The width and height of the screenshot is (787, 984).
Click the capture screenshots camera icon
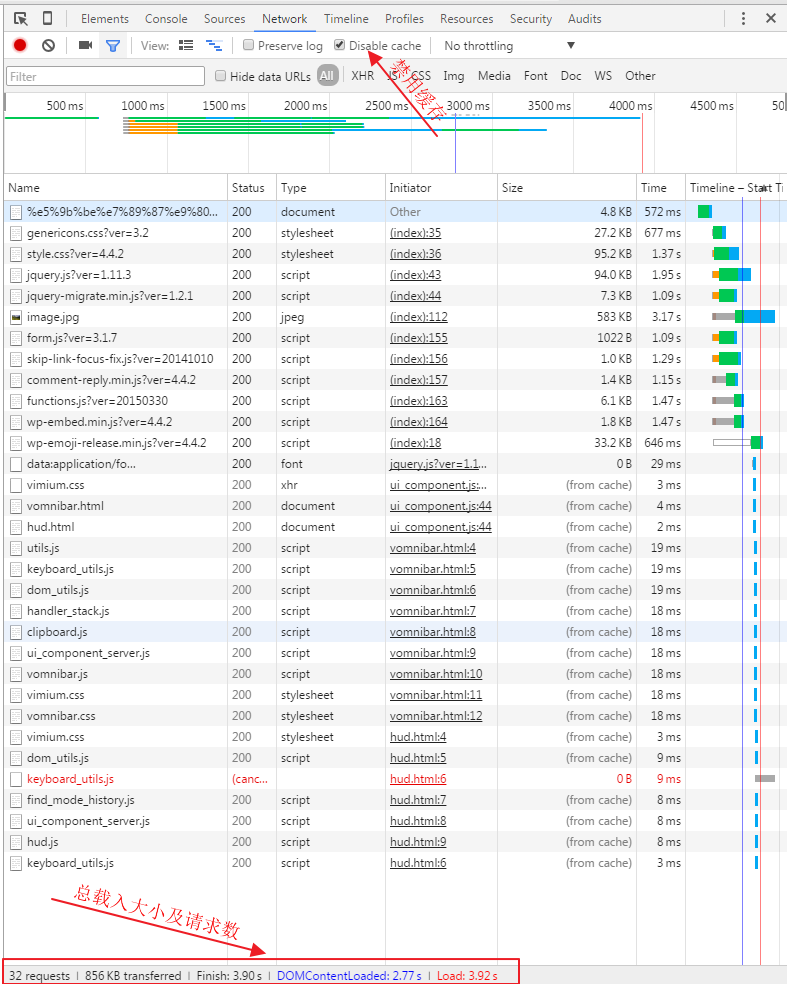coord(85,45)
